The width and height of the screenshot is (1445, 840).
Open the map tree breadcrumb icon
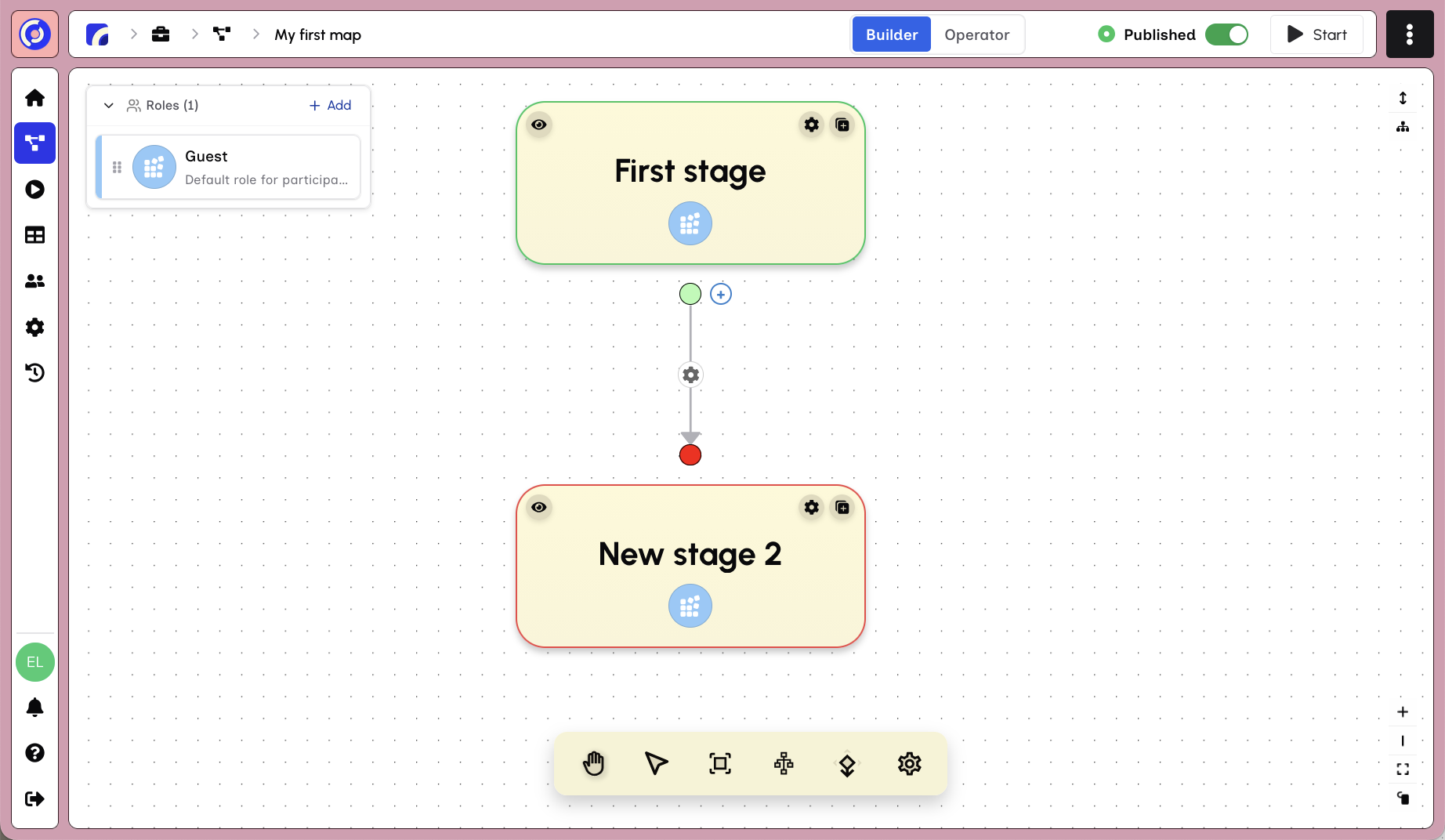[223, 34]
